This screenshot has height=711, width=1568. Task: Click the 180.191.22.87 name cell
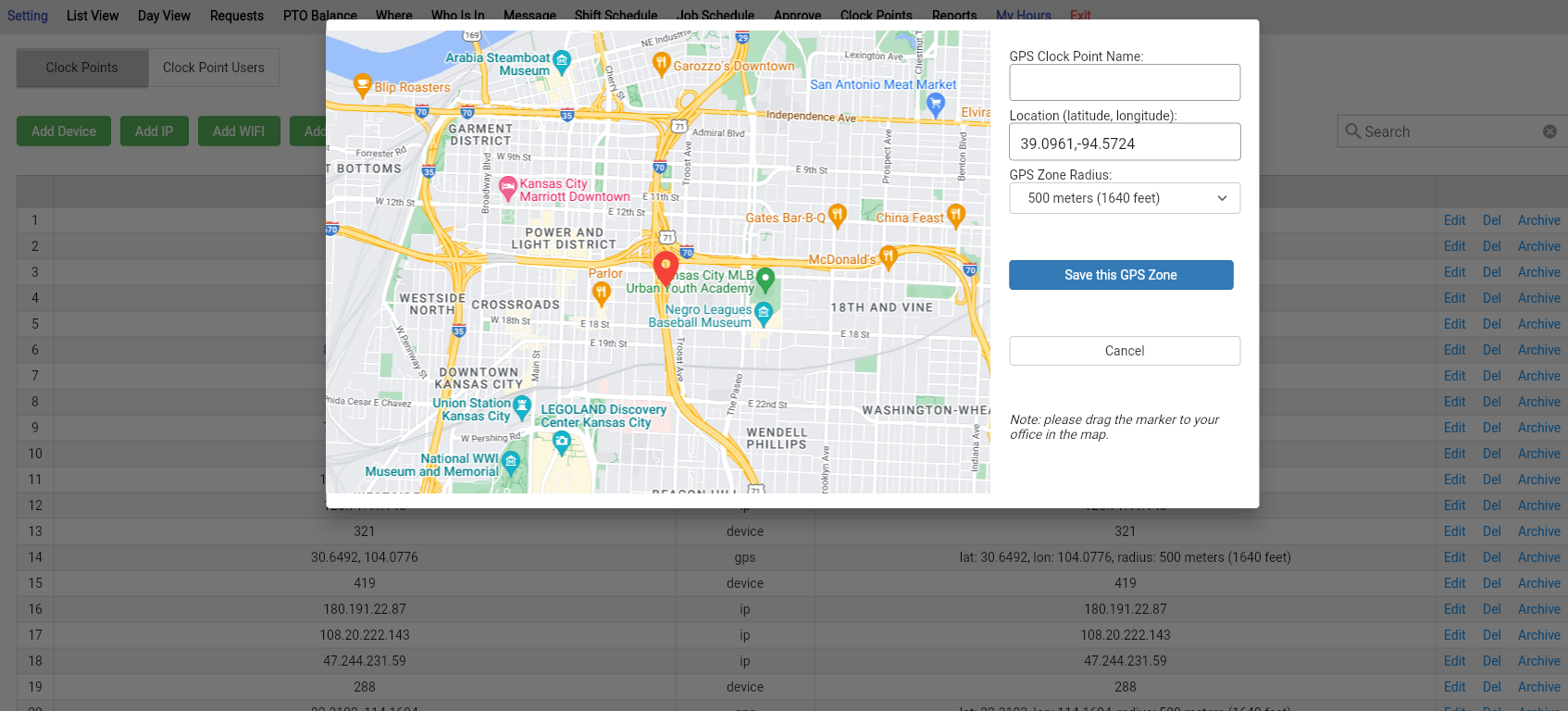[365, 609]
